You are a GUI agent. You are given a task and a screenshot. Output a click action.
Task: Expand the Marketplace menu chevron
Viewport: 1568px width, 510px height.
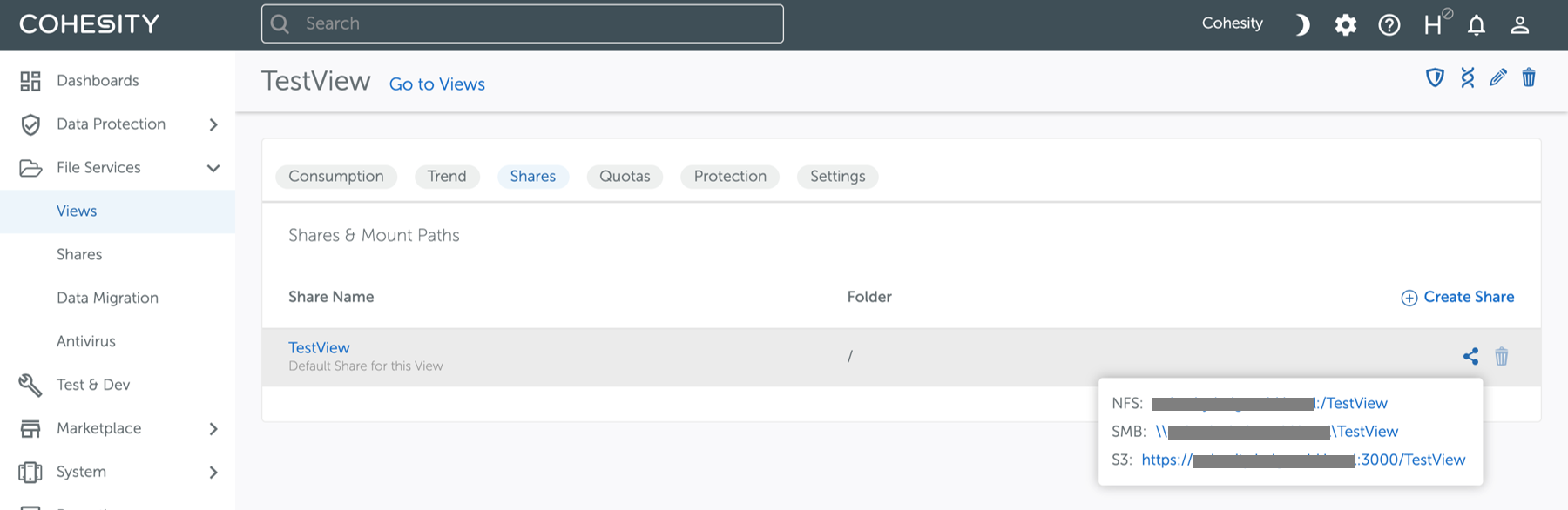tap(213, 428)
